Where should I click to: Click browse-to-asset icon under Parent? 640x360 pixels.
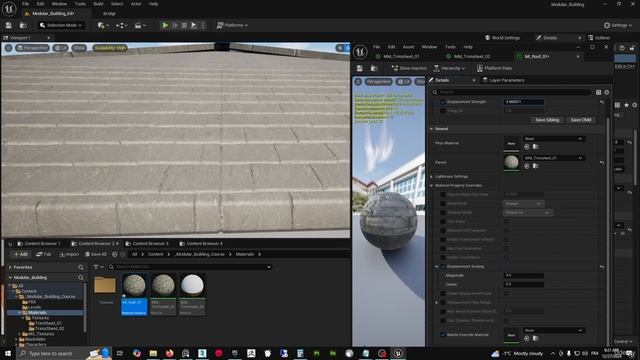coord(536,166)
